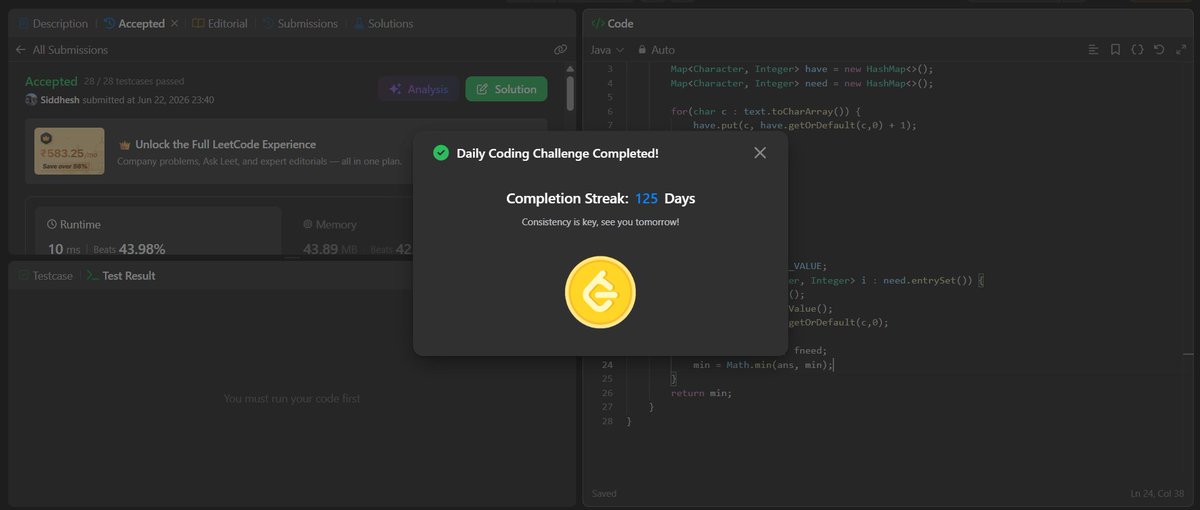Click the curly braces snippet icon
Image resolution: width=1200 pixels, height=510 pixels.
click(x=1137, y=49)
